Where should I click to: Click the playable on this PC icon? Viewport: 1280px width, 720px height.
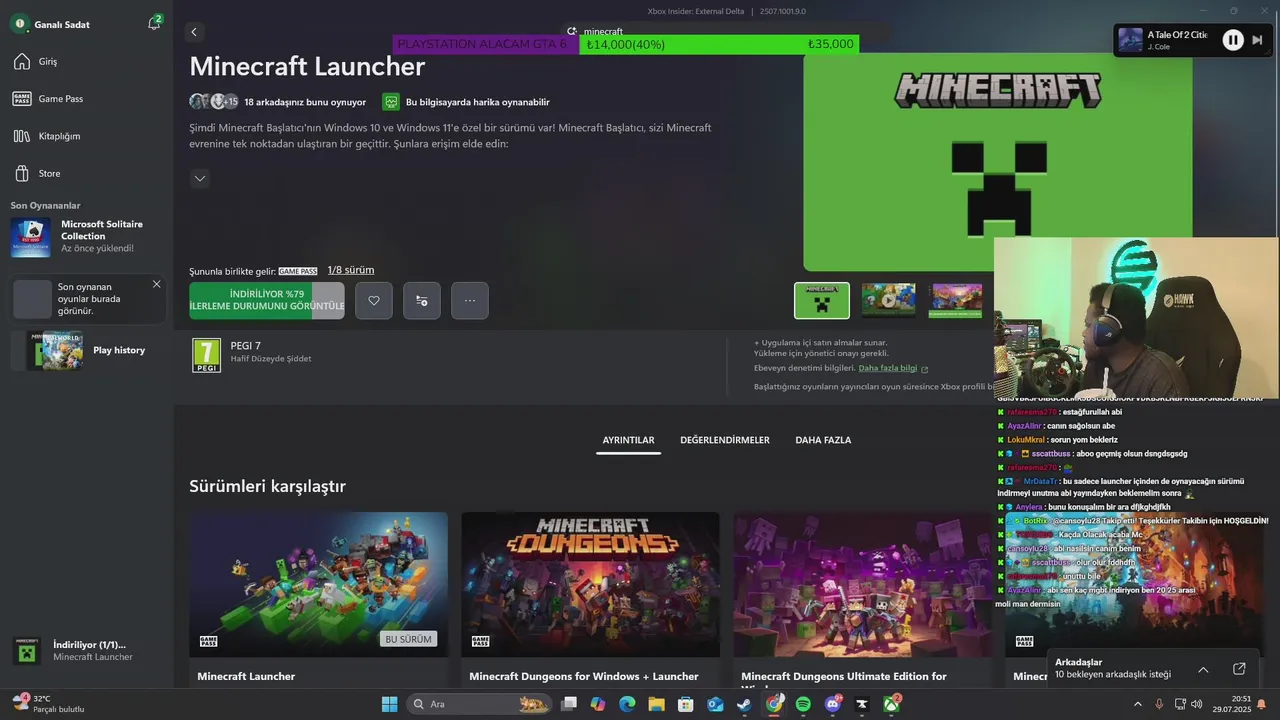click(391, 102)
